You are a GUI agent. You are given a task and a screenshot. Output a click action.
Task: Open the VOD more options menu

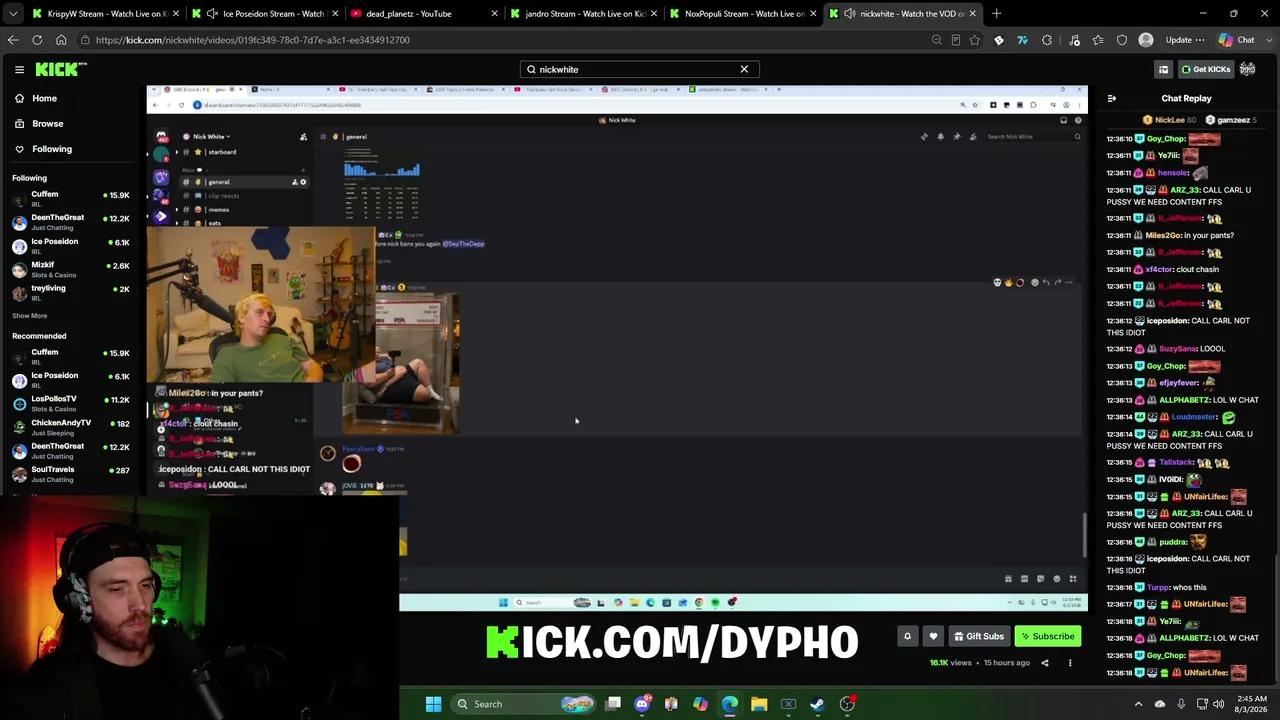1070,662
